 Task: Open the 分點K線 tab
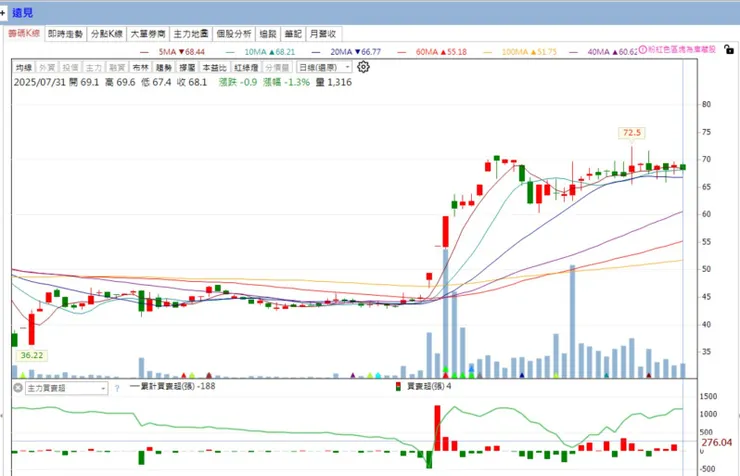(107, 34)
